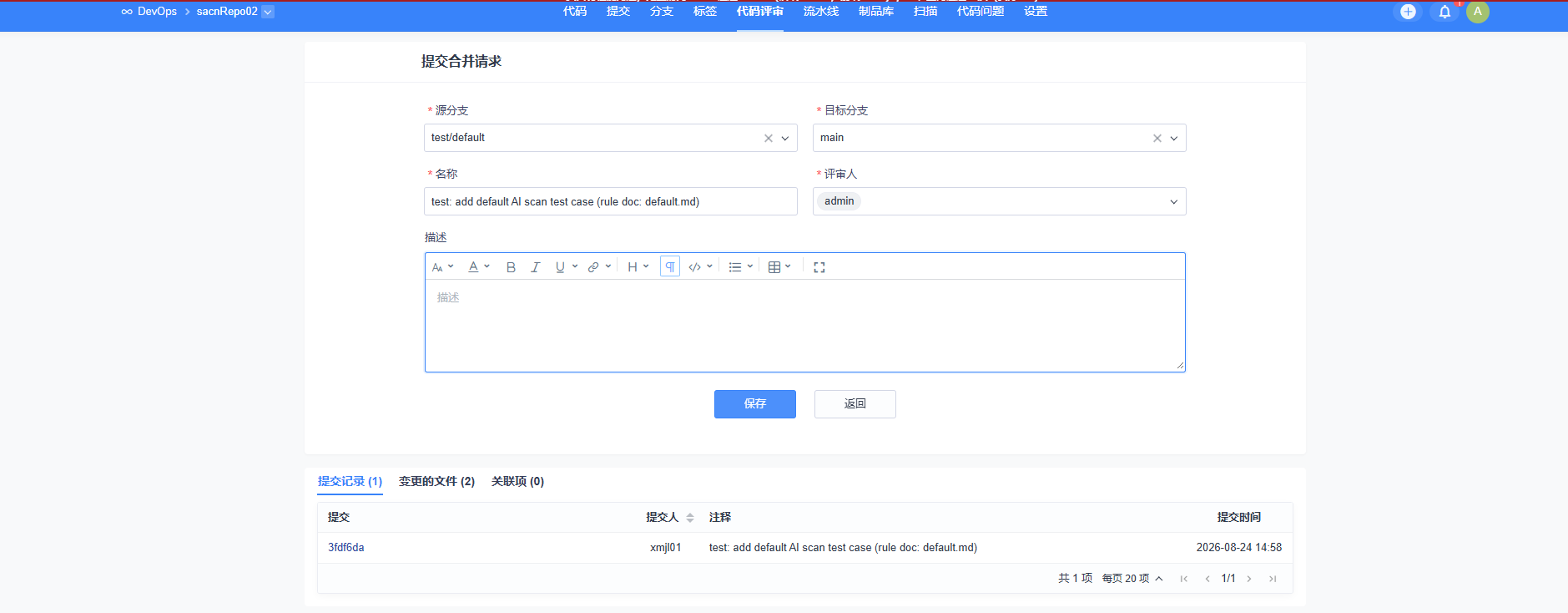Image resolution: width=1568 pixels, height=613 pixels.
Task: Expand the target branch main dropdown
Action: point(1174,139)
